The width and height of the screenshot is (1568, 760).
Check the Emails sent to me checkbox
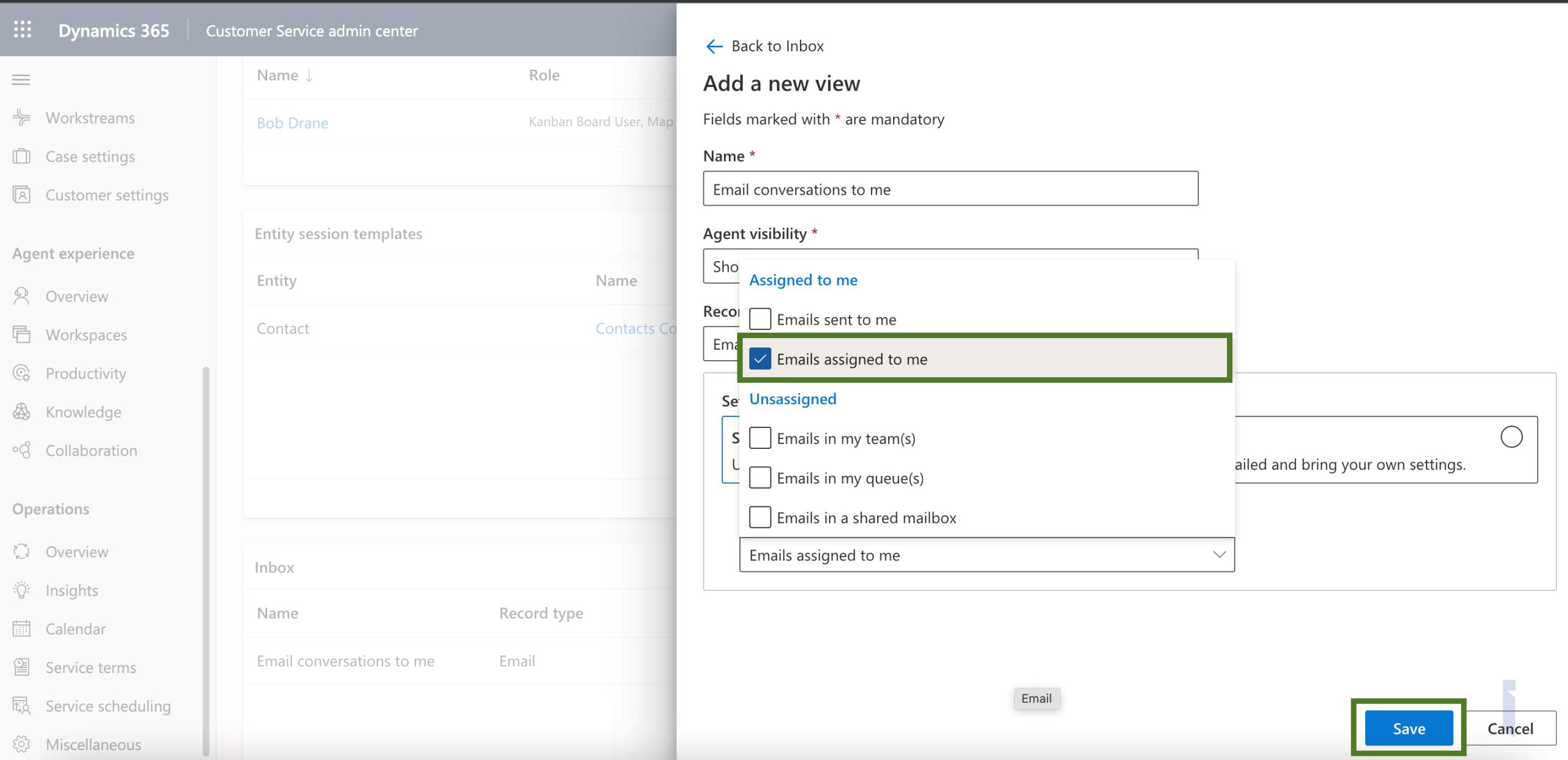(760, 319)
